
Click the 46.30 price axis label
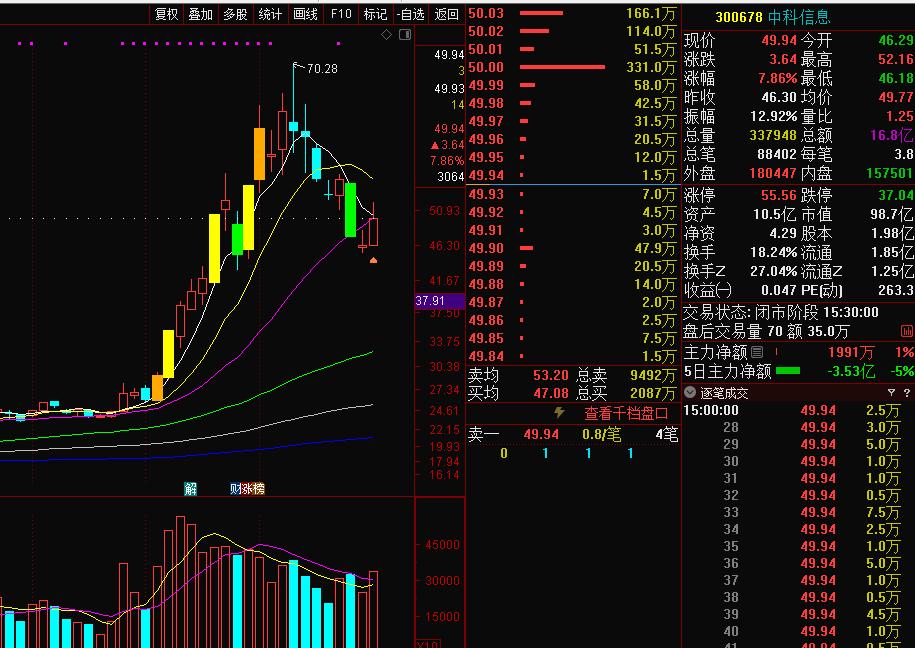pos(444,246)
